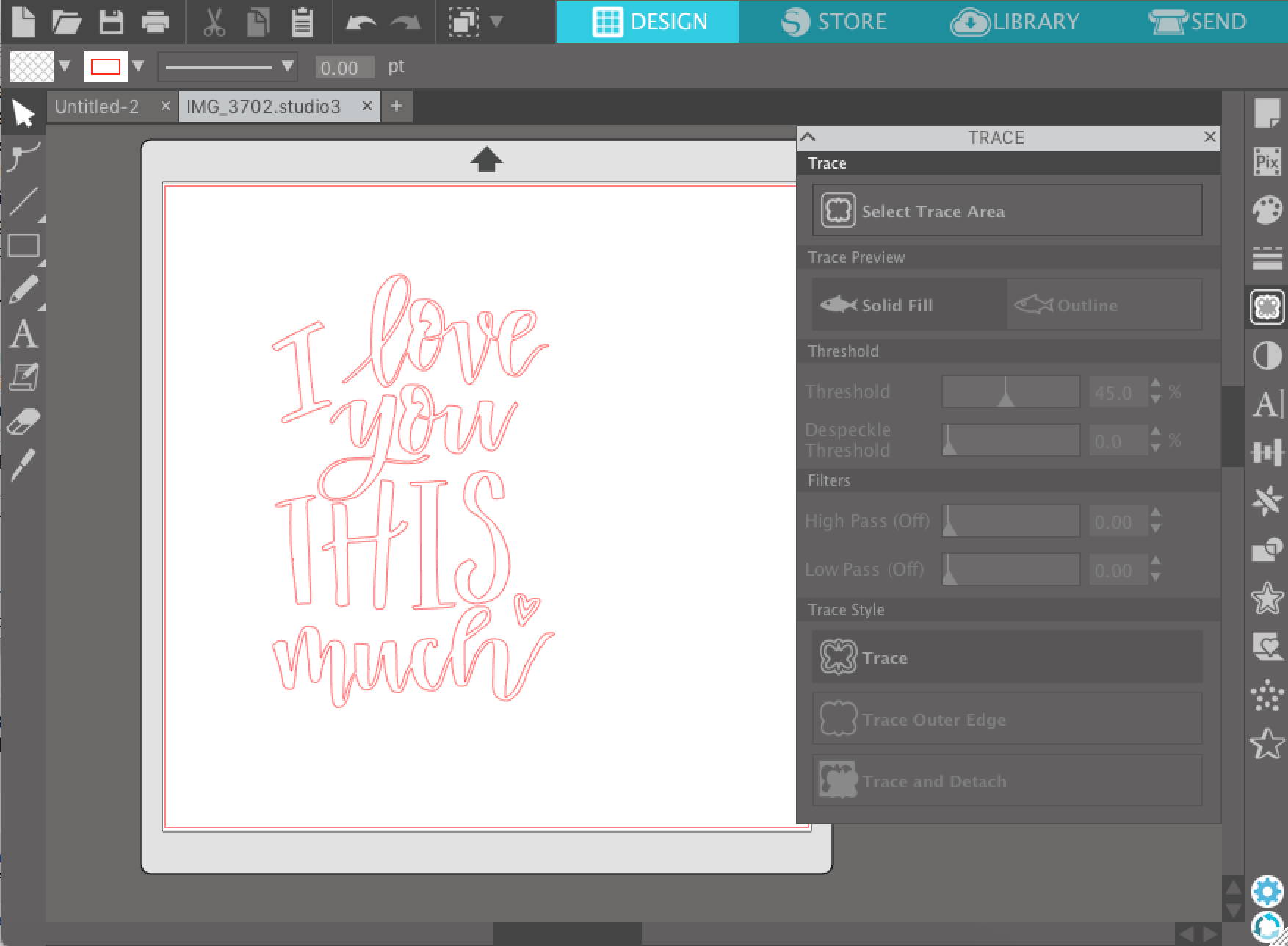Image resolution: width=1288 pixels, height=946 pixels.
Task: Click Trace Outer Edge button
Action: point(1007,719)
